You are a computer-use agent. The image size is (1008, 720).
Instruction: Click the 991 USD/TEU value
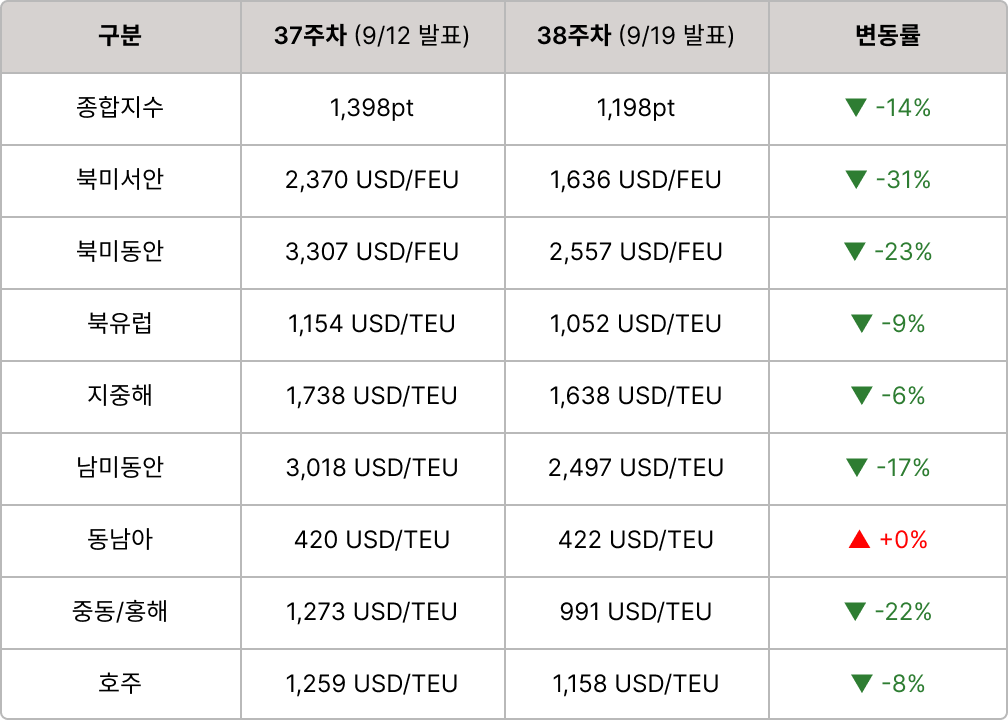tap(636, 612)
